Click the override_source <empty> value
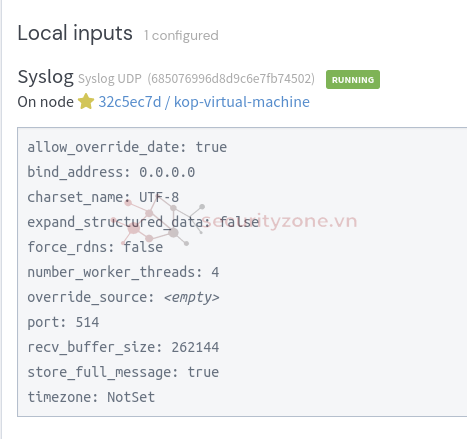This screenshot has width=467, height=439. coord(191,297)
